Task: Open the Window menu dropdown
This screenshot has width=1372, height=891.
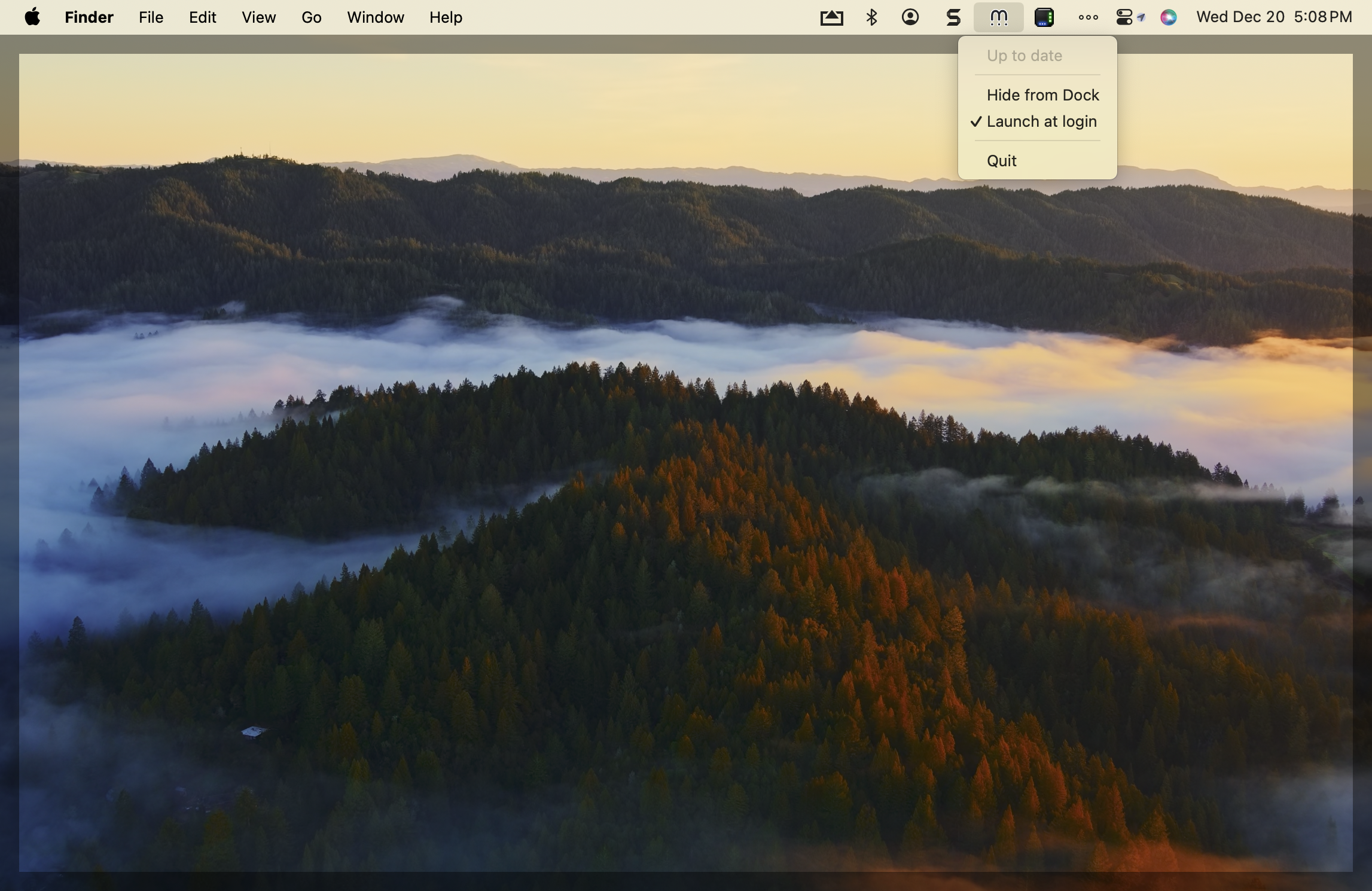Action: (x=375, y=17)
